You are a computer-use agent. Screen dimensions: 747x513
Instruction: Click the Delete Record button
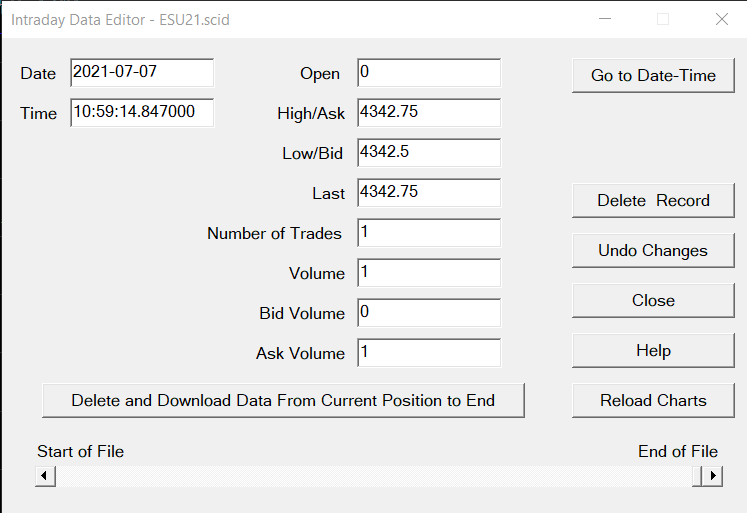point(653,201)
